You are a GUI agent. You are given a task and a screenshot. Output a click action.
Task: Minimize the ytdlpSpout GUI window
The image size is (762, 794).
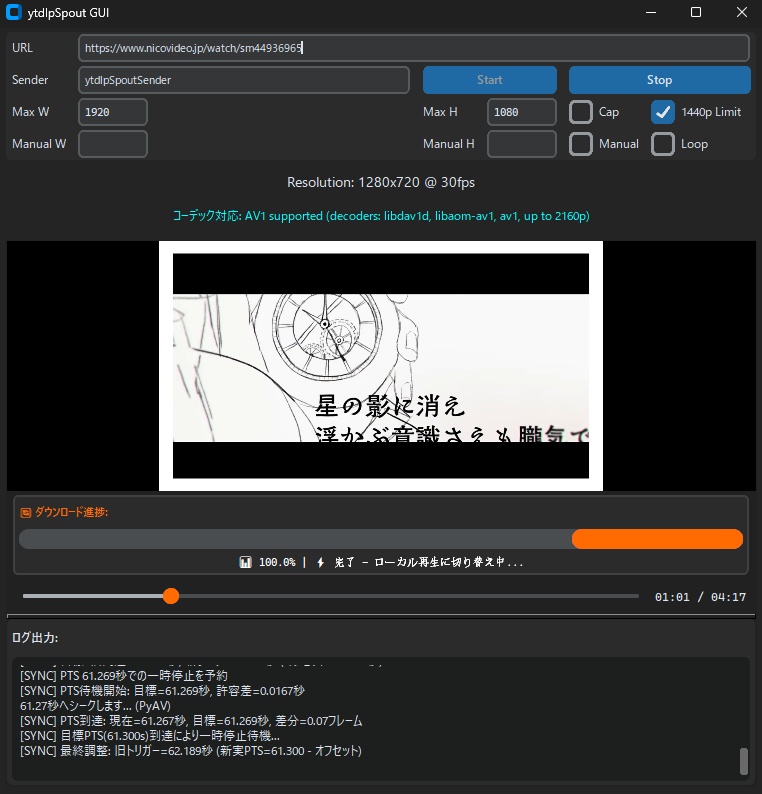[x=651, y=12]
